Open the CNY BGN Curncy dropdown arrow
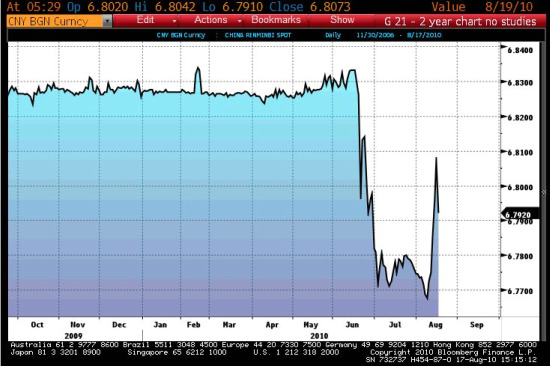This screenshot has height=366, width=550. (x=107, y=21)
